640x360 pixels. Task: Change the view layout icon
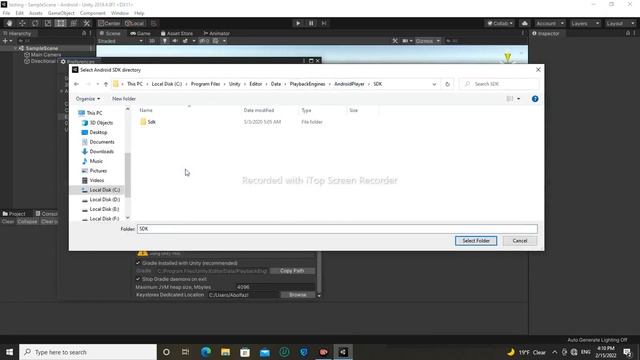pos(510,99)
